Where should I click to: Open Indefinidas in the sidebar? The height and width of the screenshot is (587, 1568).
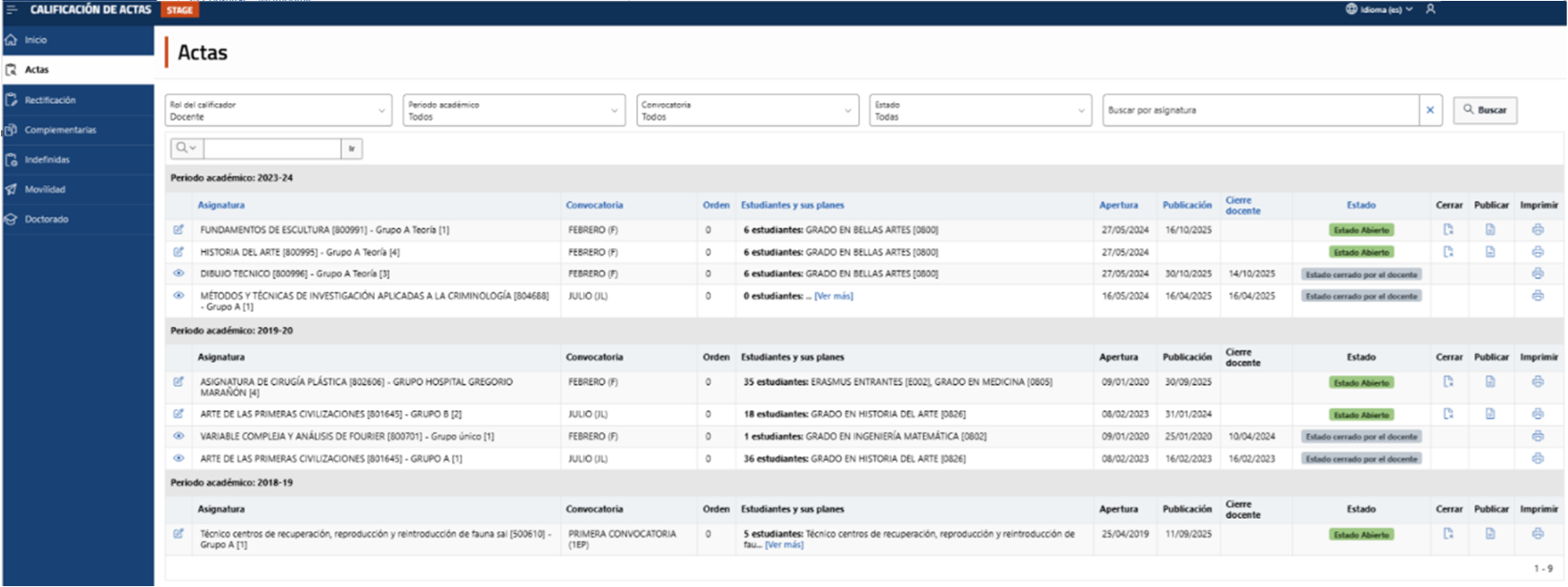tap(78, 160)
